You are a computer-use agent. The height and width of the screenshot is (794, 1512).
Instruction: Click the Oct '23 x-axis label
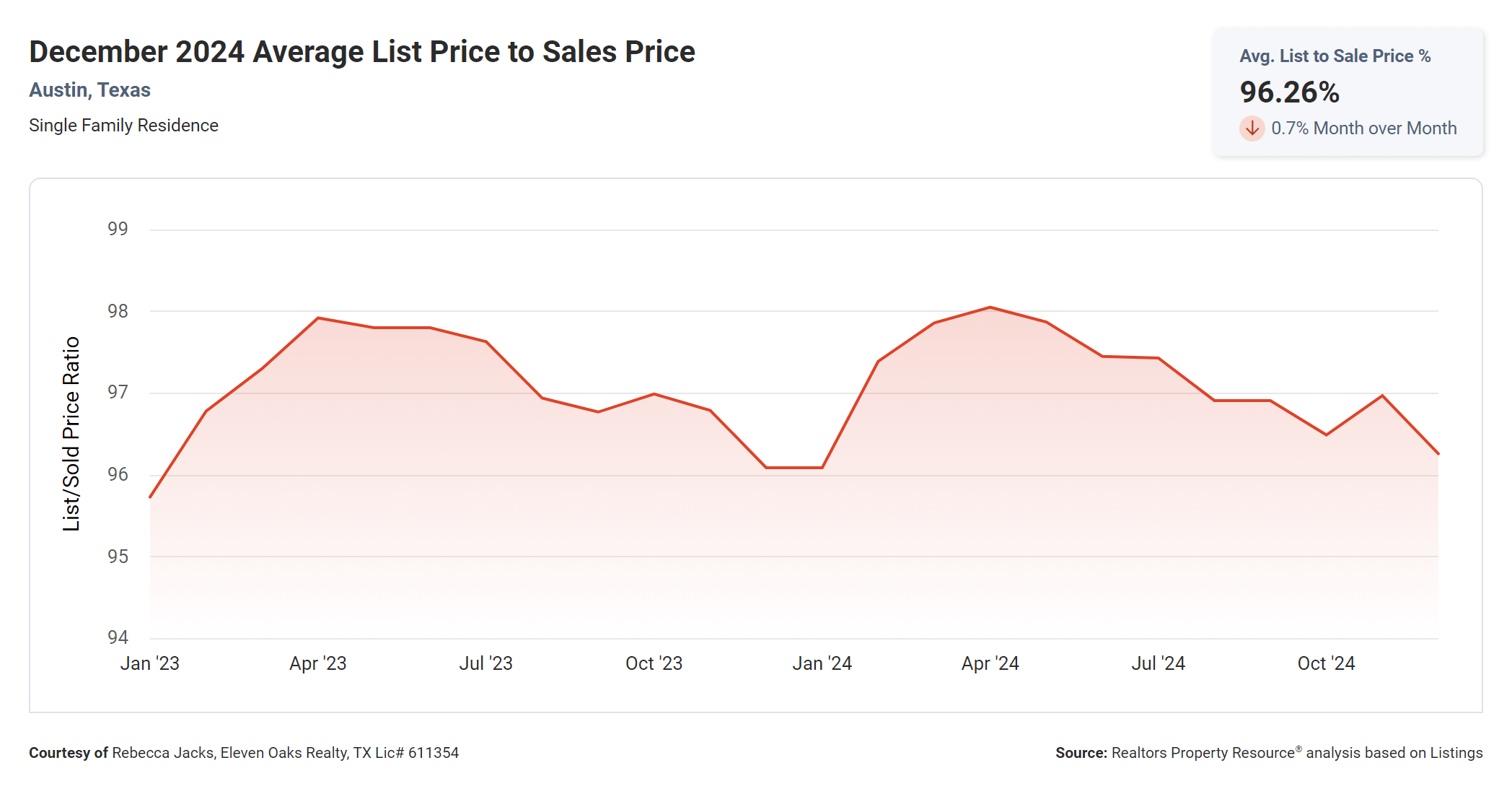click(654, 663)
